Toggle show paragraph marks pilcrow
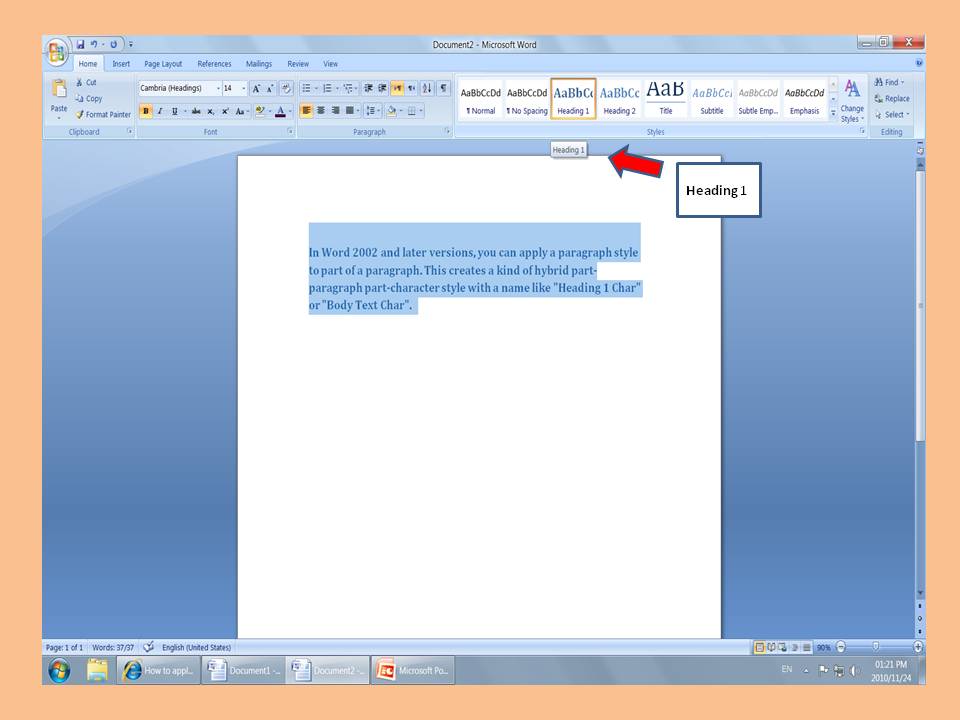 (x=443, y=88)
